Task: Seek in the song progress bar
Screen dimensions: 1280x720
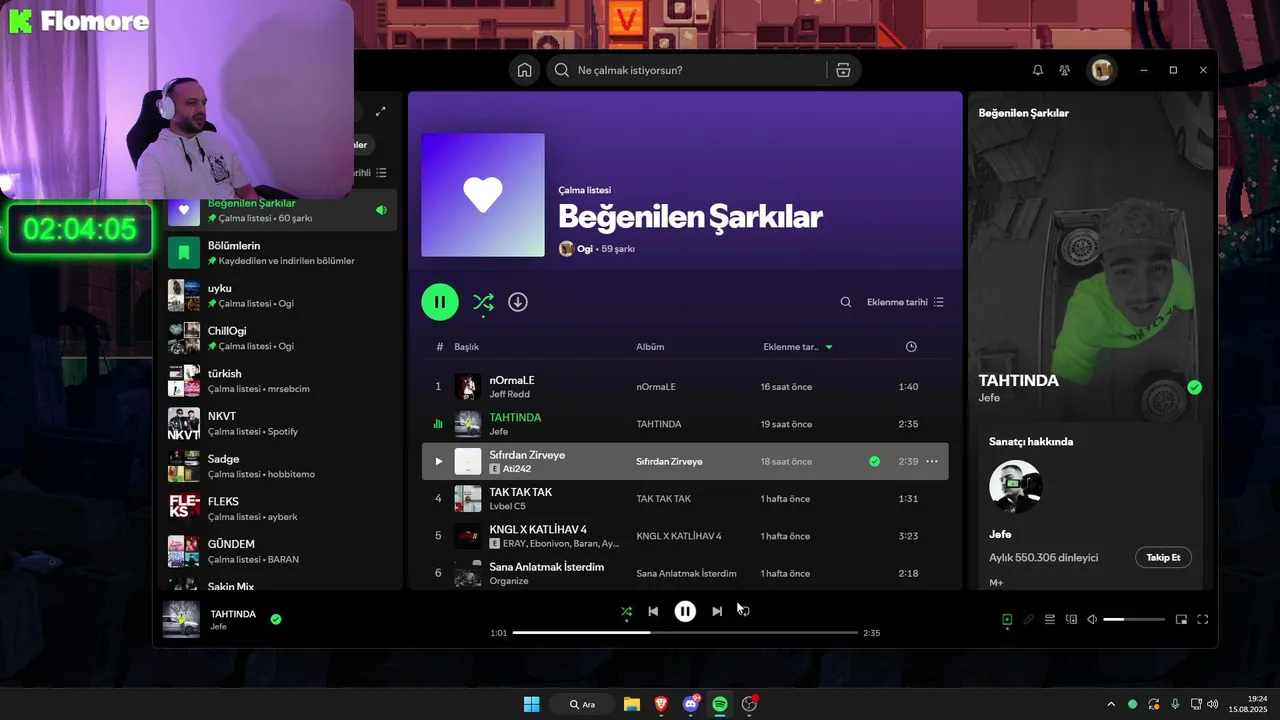Action: pos(685,633)
